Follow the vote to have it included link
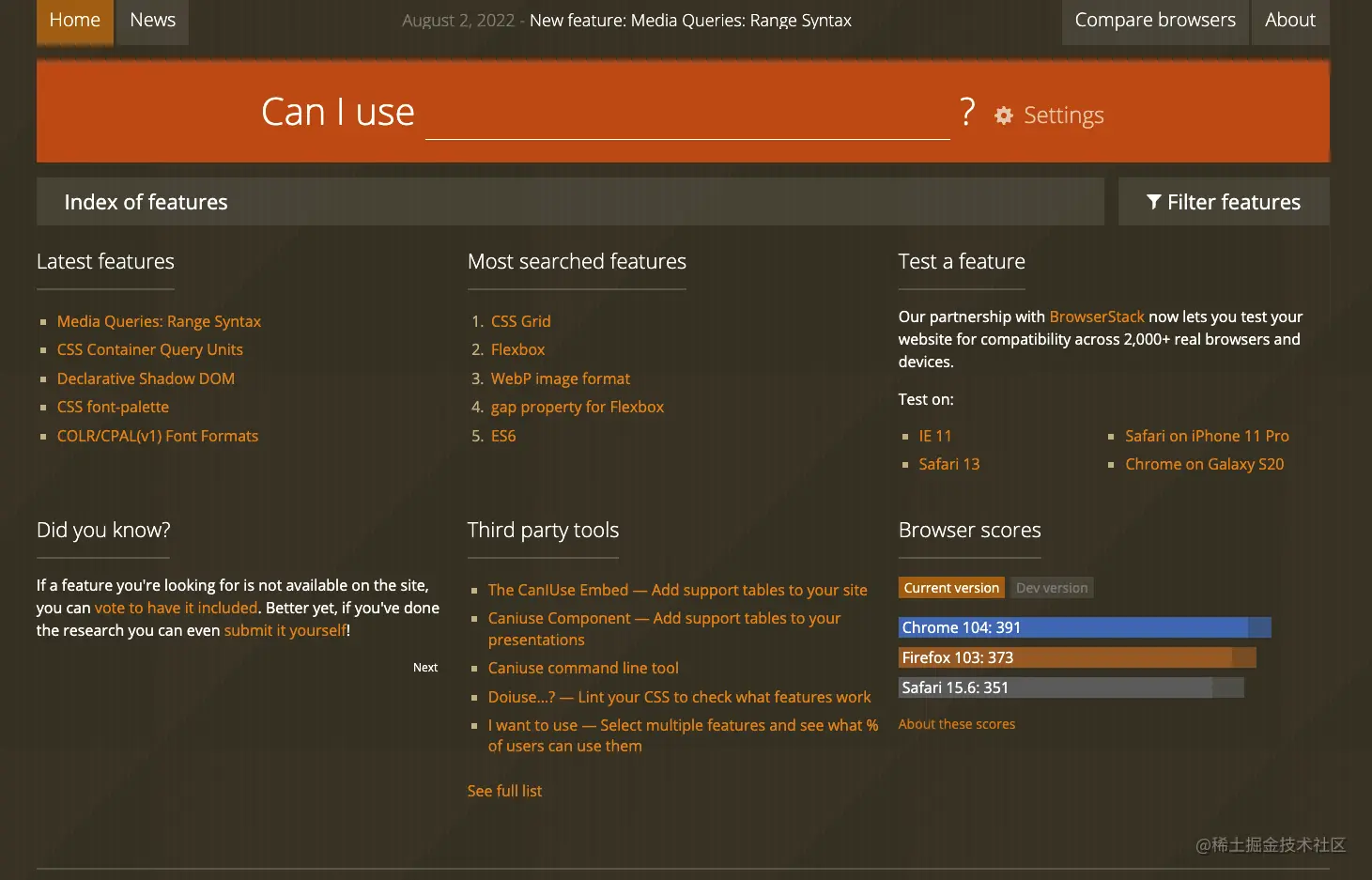Image resolution: width=1372 pixels, height=880 pixels. 176,608
